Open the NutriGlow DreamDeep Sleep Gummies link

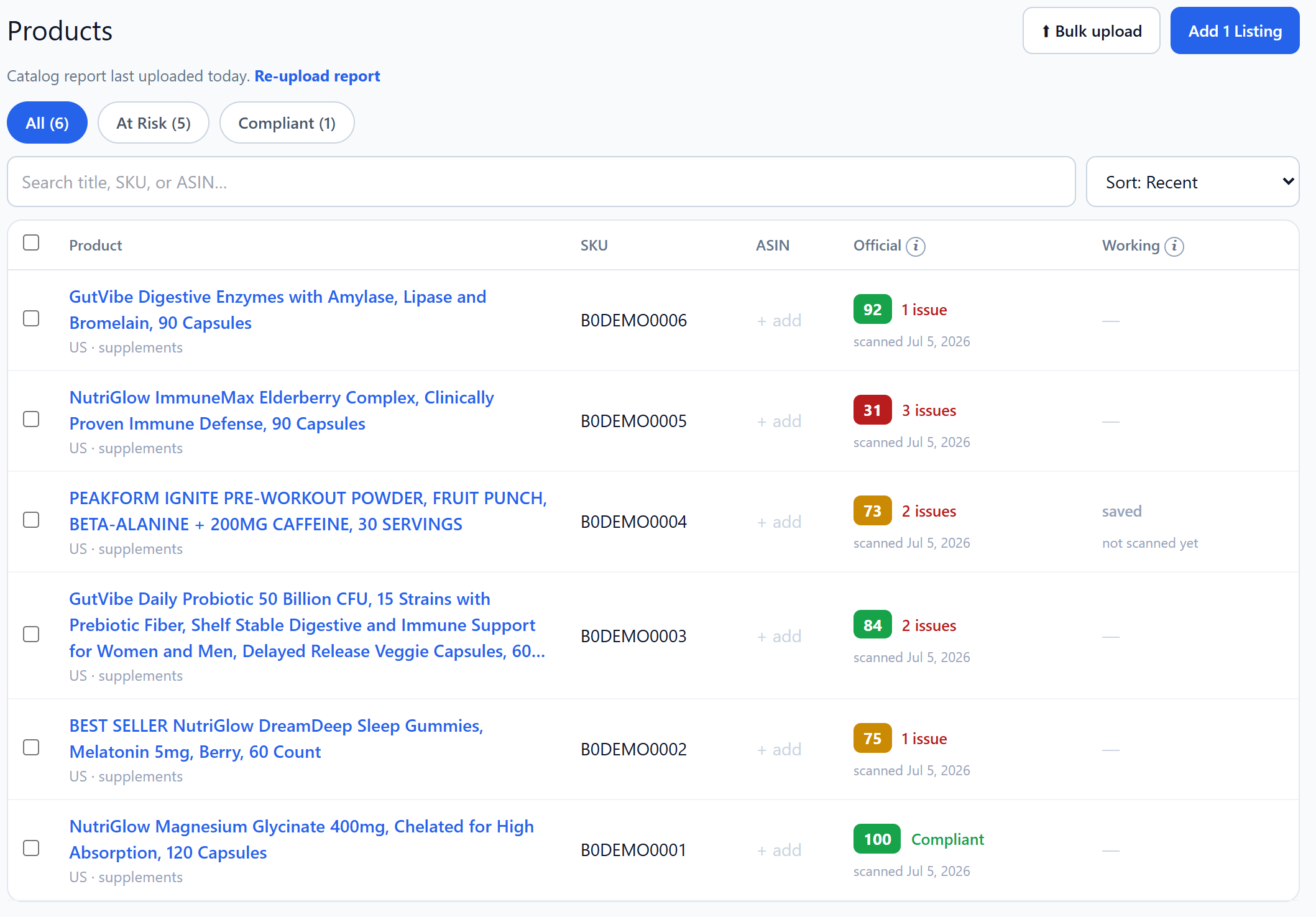click(x=277, y=739)
